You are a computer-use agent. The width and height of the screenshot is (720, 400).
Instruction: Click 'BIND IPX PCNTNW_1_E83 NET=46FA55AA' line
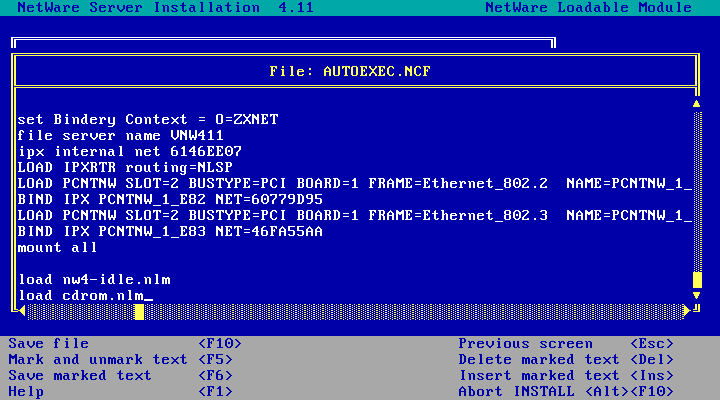click(x=170, y=232)
